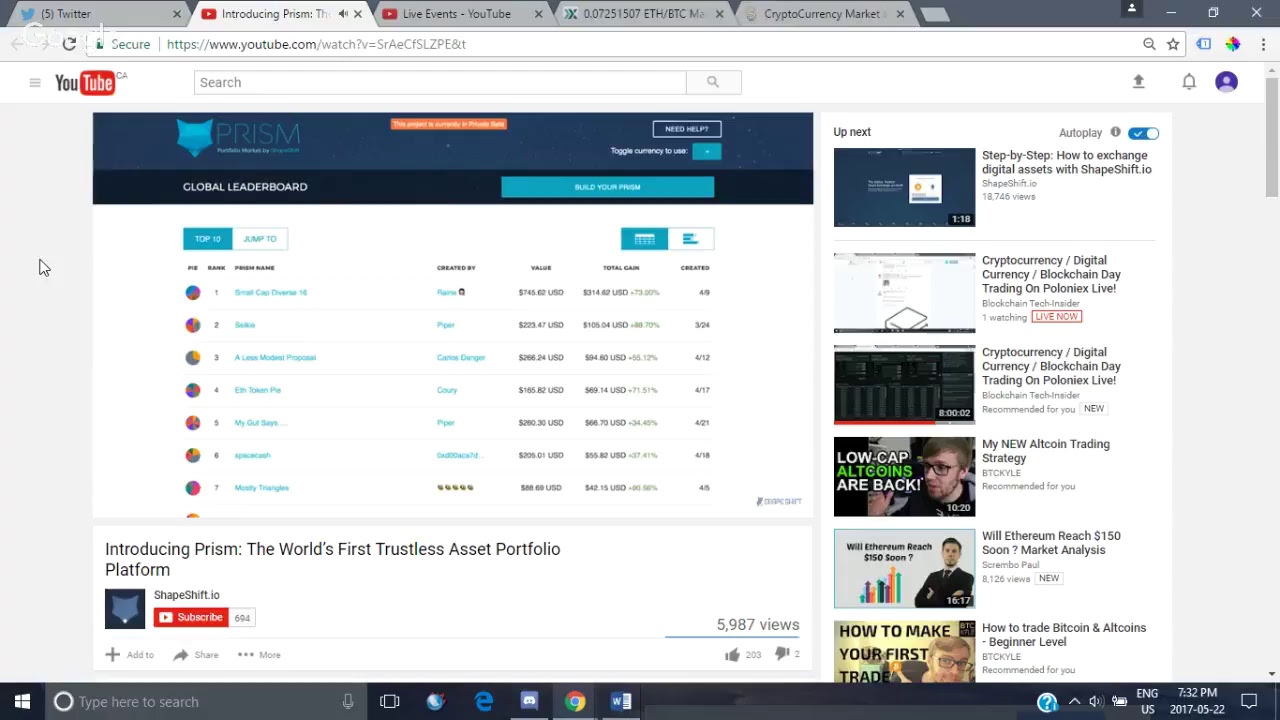Show hidden system tray icons

tap(1074, 702)
